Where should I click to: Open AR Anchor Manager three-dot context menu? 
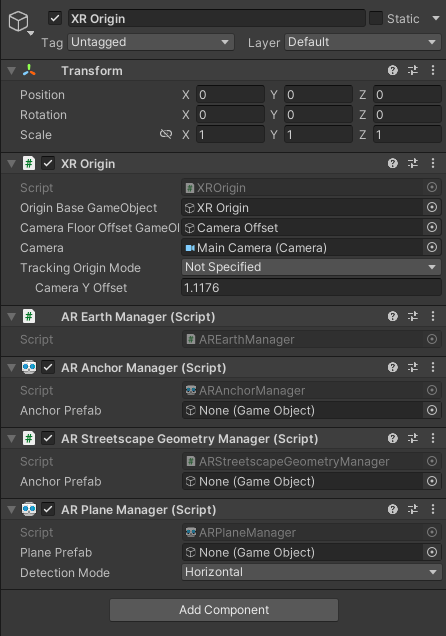(x=433, y=367)
